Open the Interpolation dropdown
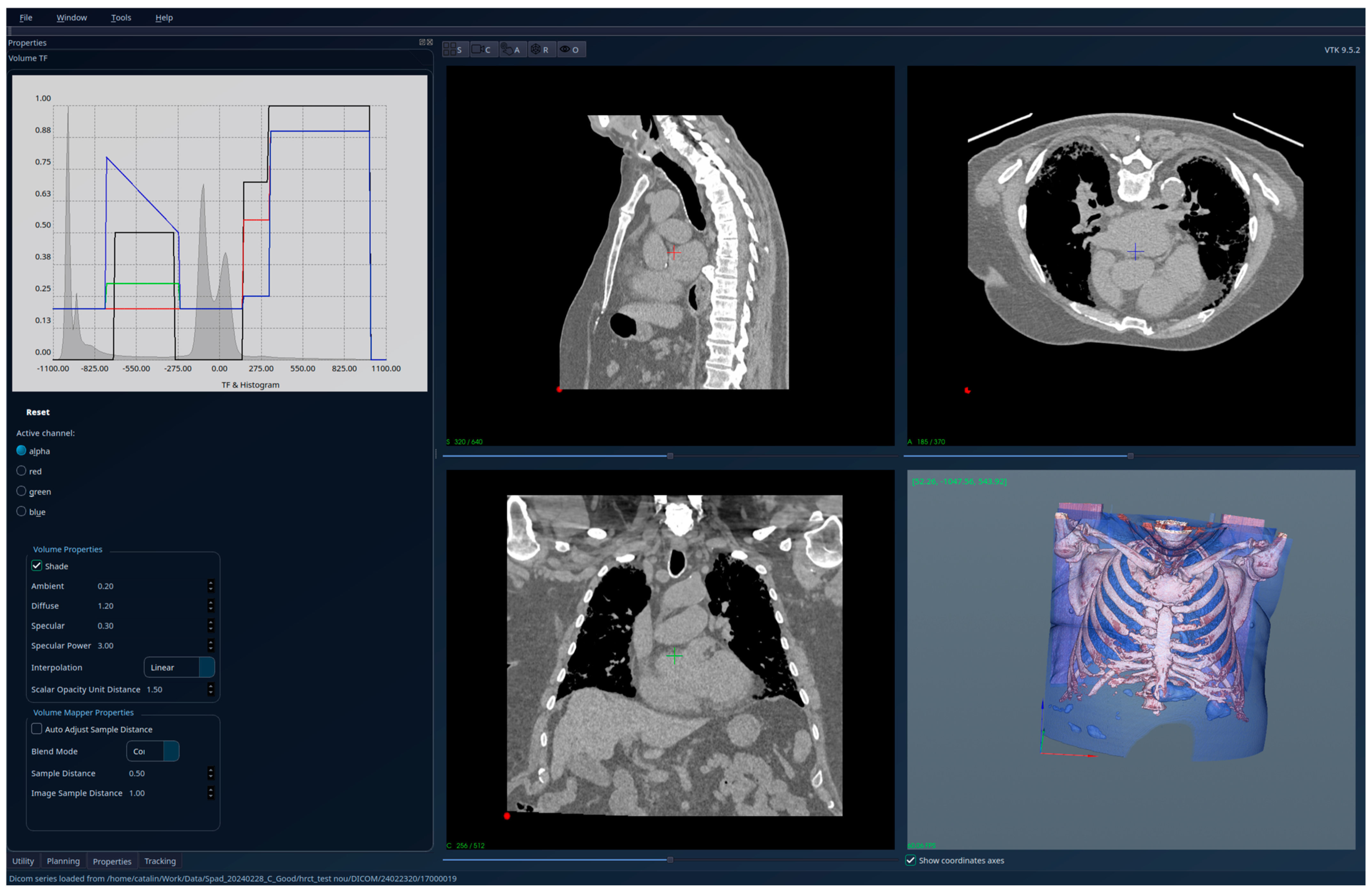Screen dimensions: 1372x894 point(179,667)
